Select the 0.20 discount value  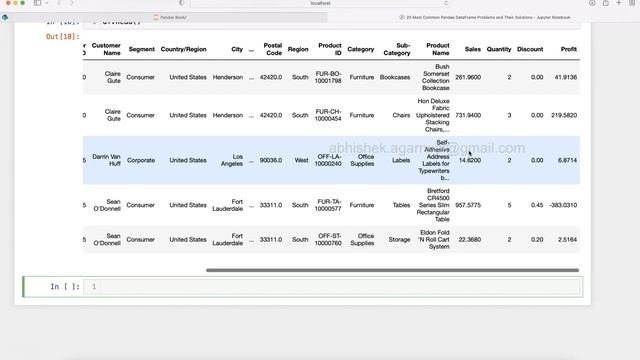coord(537,239)
